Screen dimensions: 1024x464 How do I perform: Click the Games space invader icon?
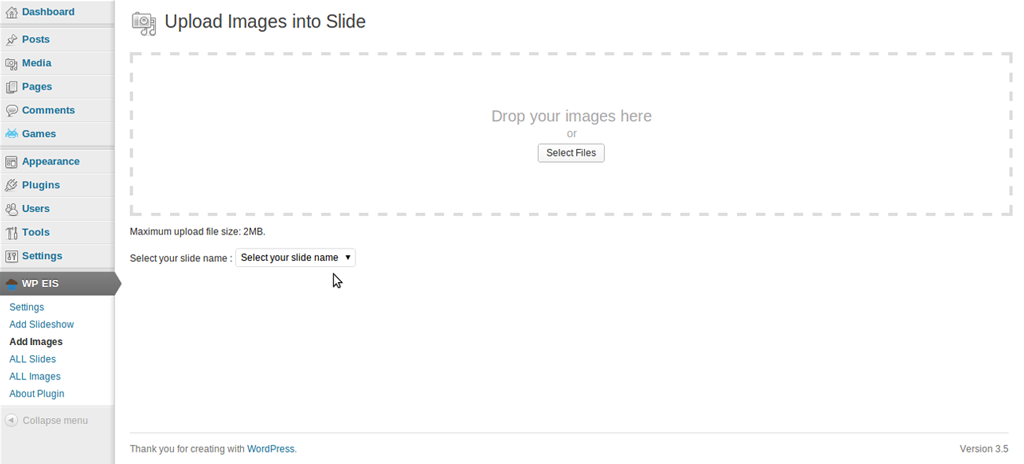(11, 134)
